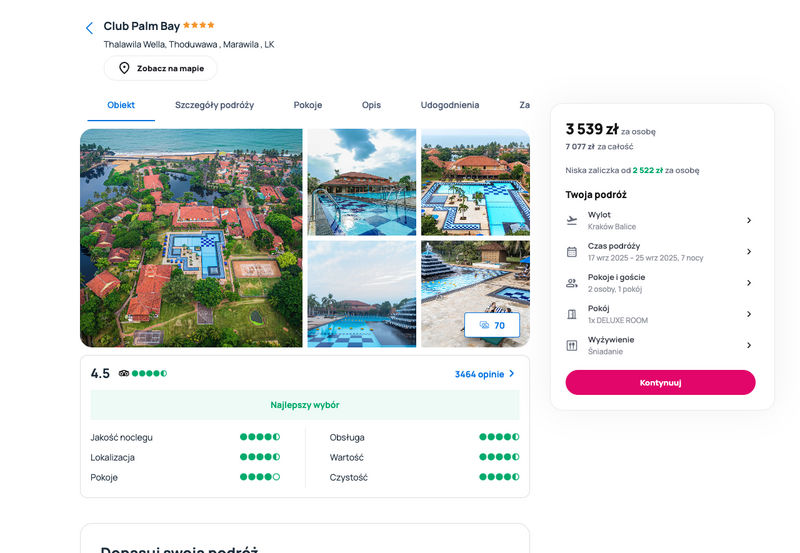Viewport: 800px width, 553px height.
Task: Open the large aerial resort photo
Action: click(191, 238)
